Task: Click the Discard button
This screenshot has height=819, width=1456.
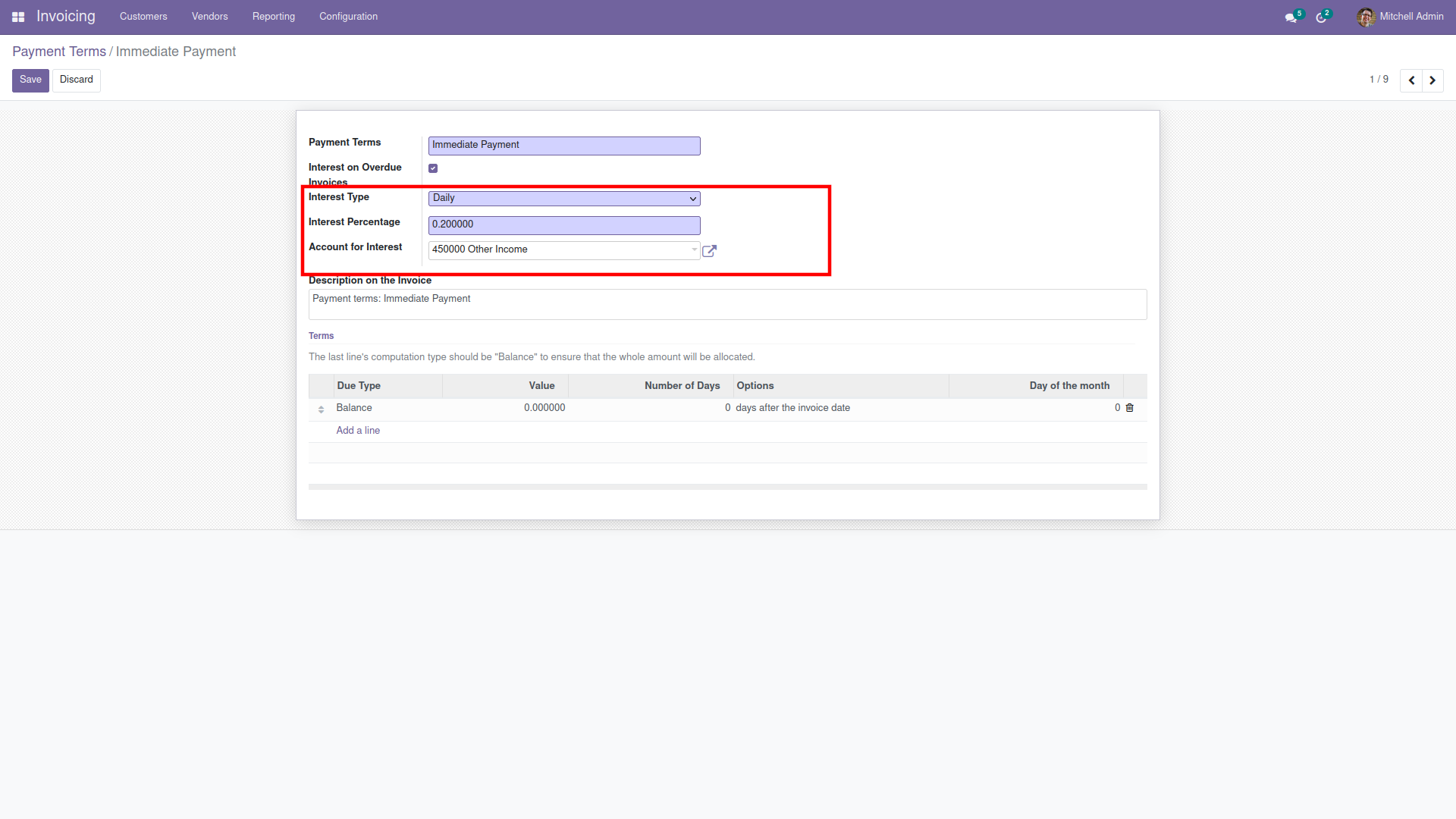Action: (76, 80)
